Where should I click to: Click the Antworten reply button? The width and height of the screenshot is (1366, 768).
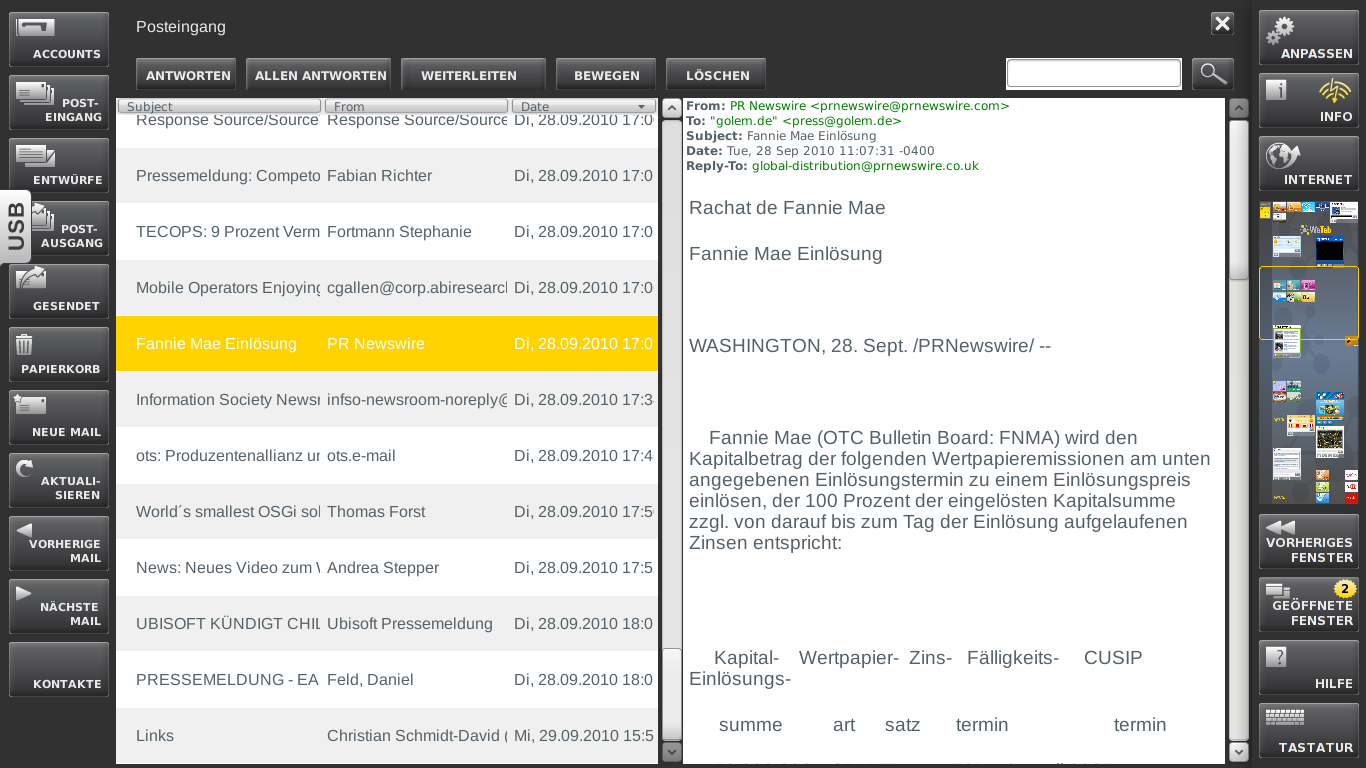186,75
